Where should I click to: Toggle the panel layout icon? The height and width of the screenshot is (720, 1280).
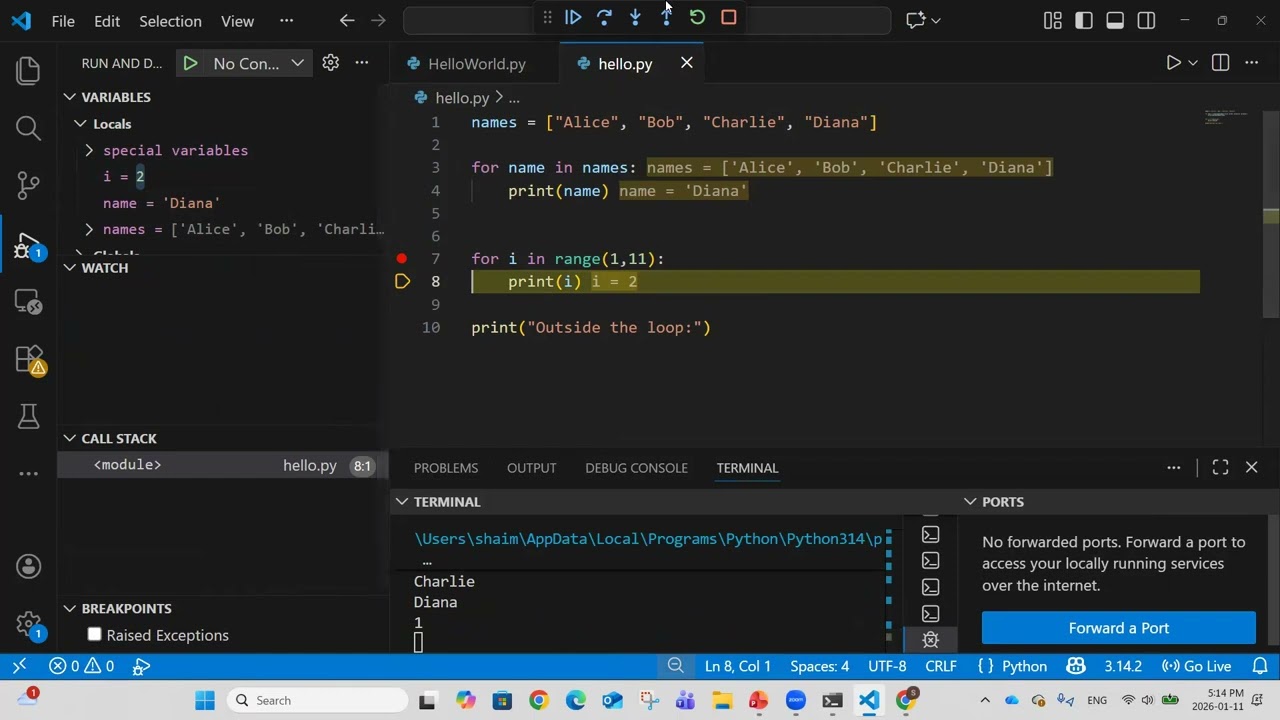(x=1115, y=20)
